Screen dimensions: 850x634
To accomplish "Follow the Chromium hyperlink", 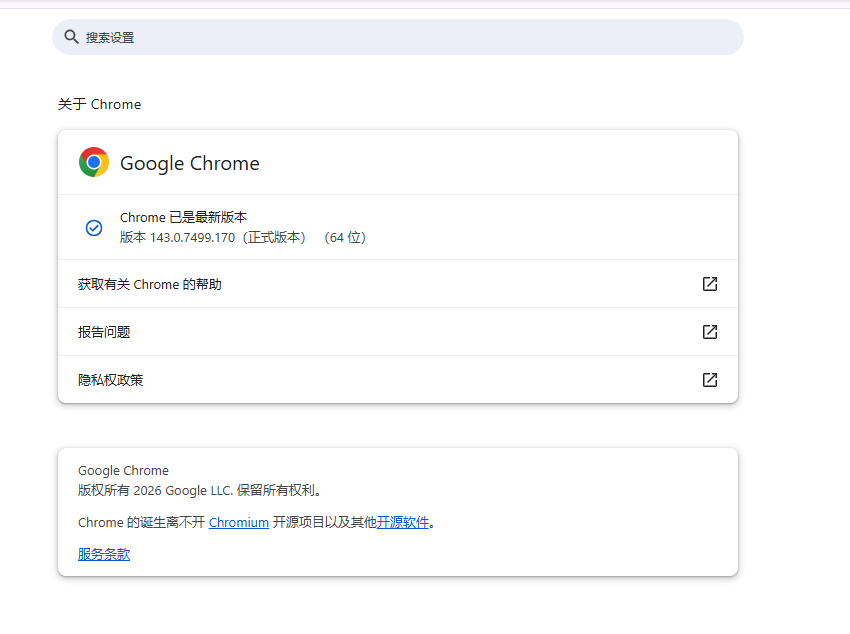I will point(239,522).
